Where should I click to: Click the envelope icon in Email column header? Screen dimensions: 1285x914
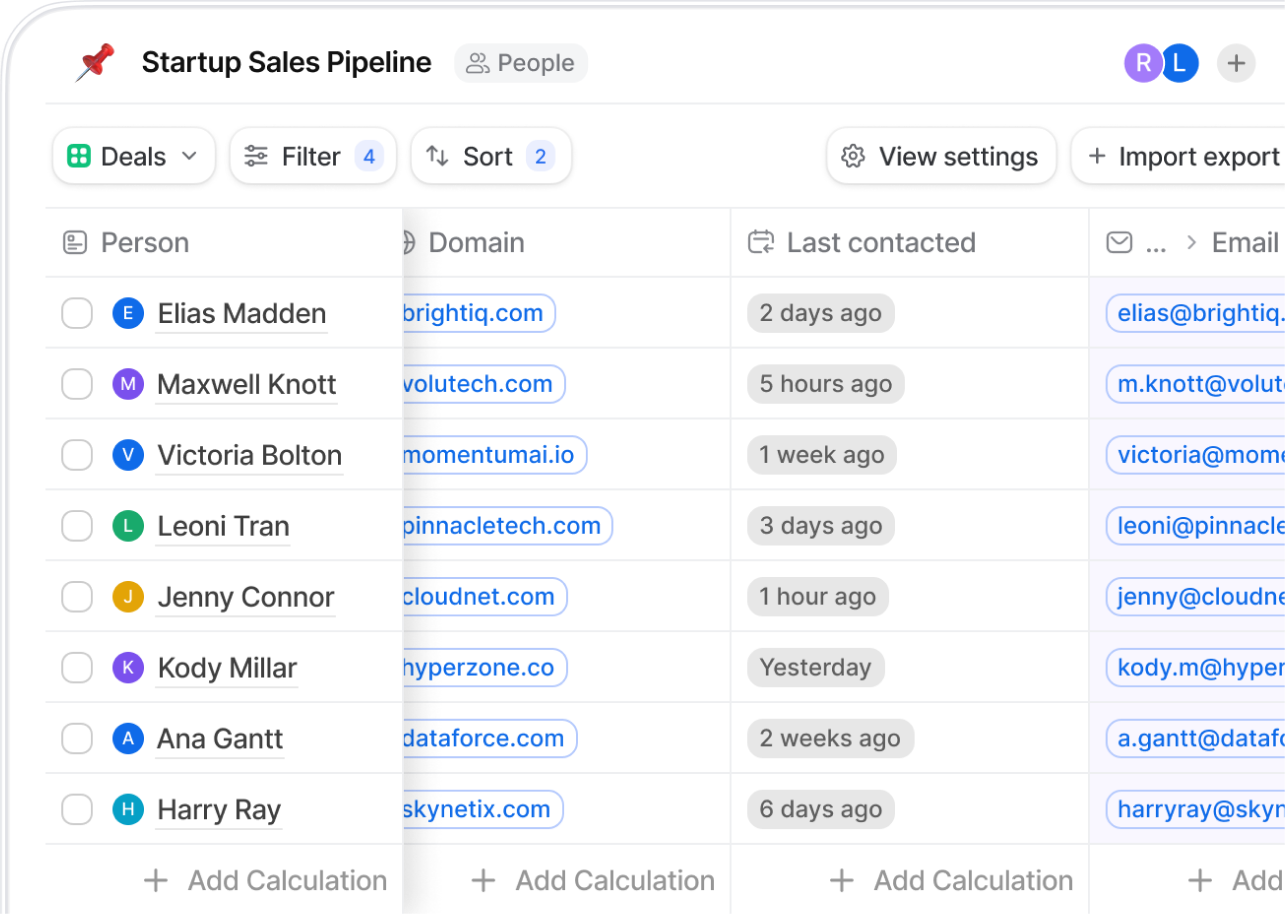1119,243
